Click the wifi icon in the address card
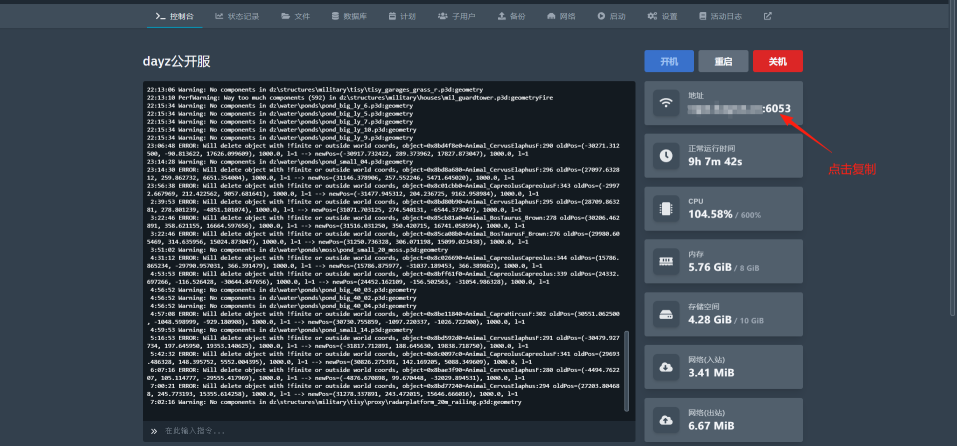 coord(665,104)
